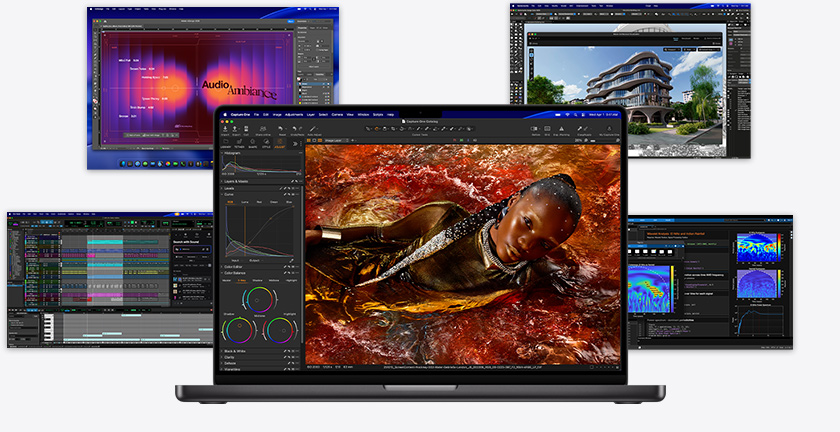840x432 pixels.
Task: Click the Share Online toolbar icon
Action: (x=263, y=129)
